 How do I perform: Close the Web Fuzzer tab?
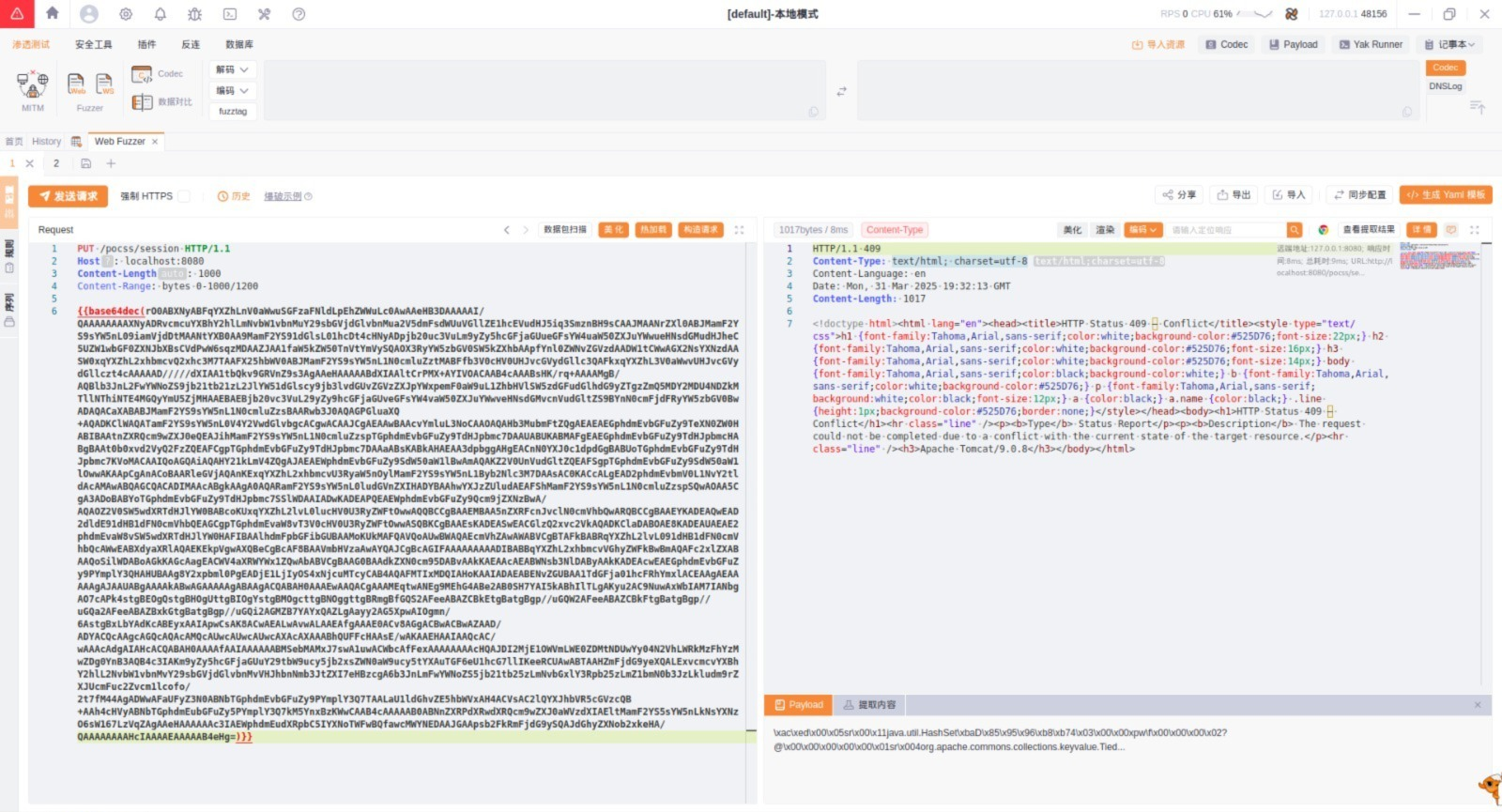155,142
